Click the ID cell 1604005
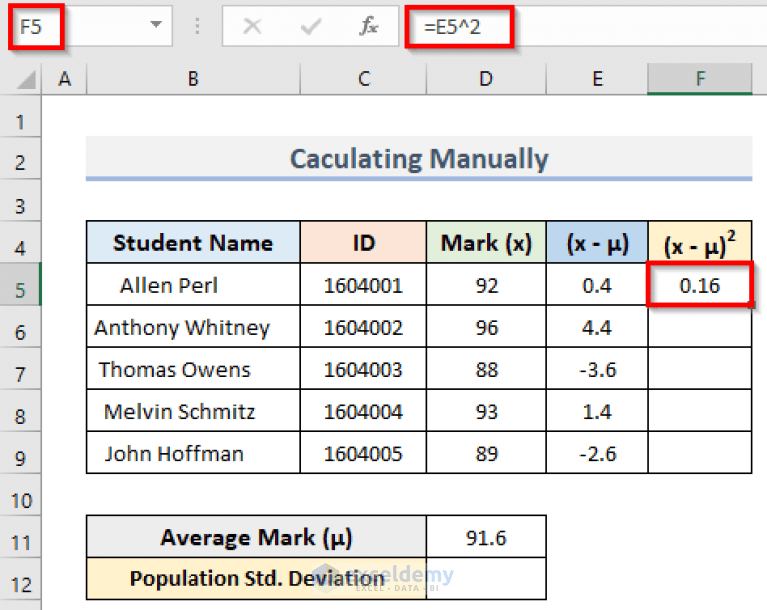This screenshot has height=610, width=767. point(363,453)
